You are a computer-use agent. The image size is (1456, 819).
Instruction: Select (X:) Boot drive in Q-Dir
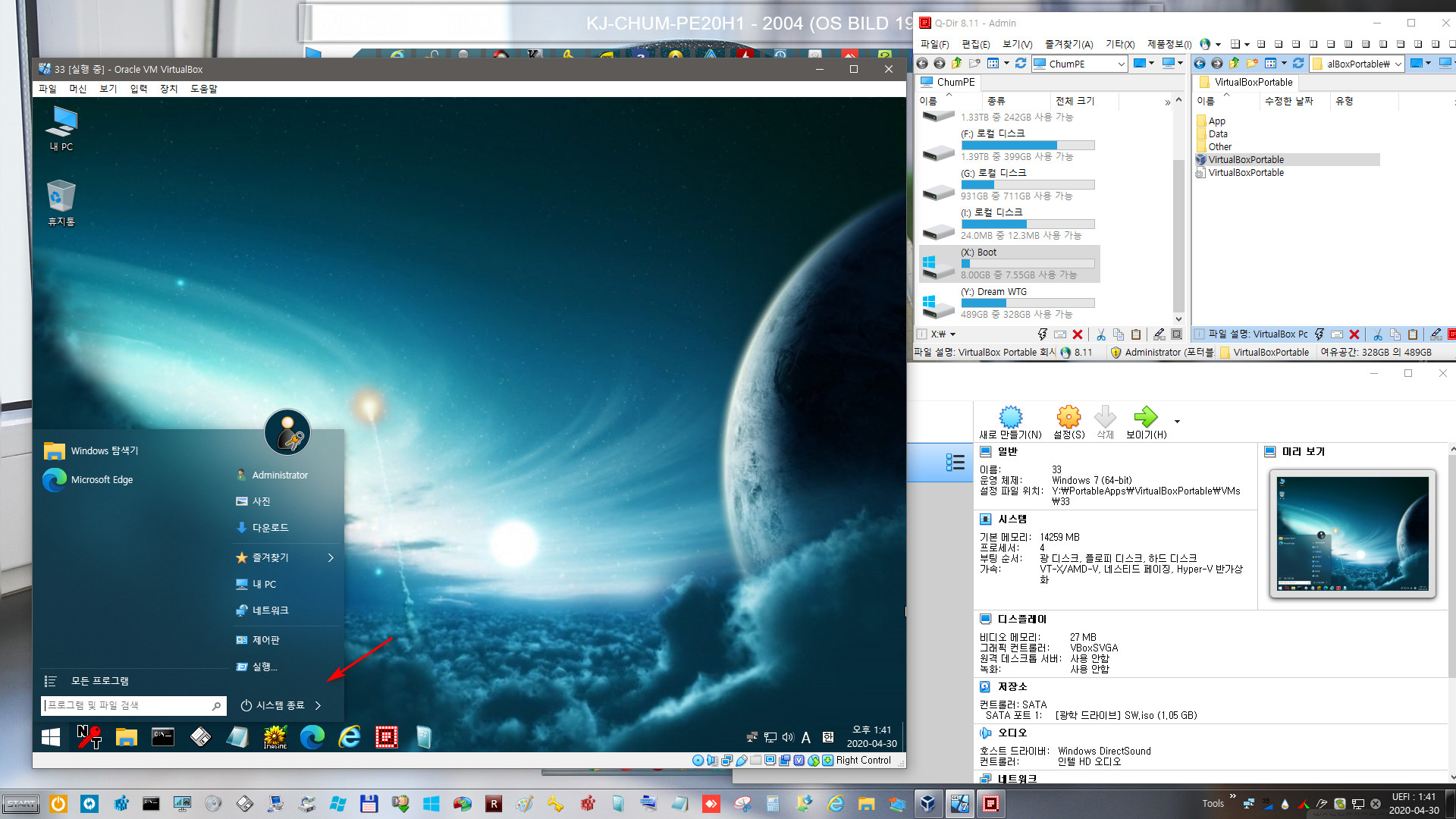1009,264
